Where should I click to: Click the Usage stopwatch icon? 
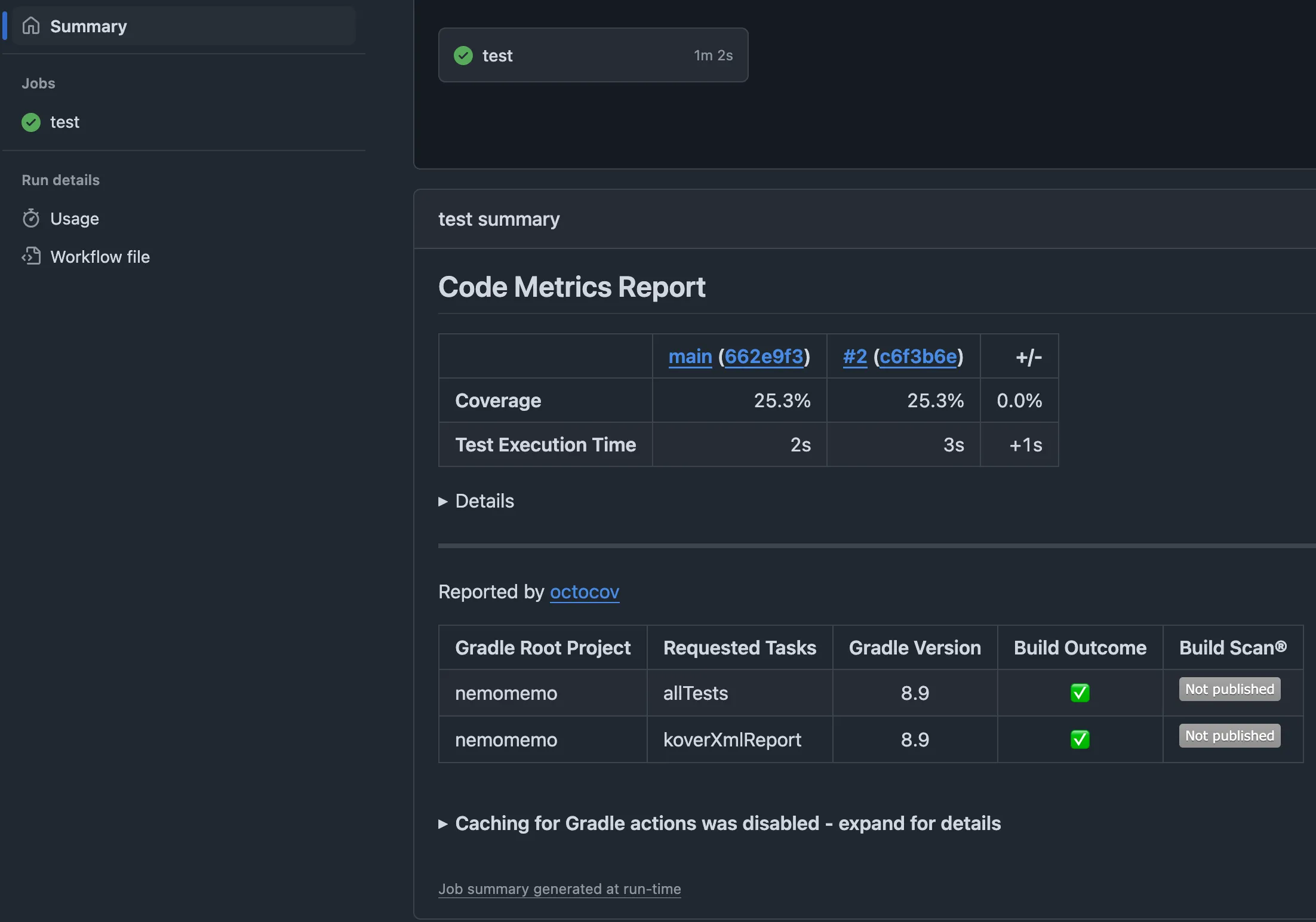tap(31, 219)
